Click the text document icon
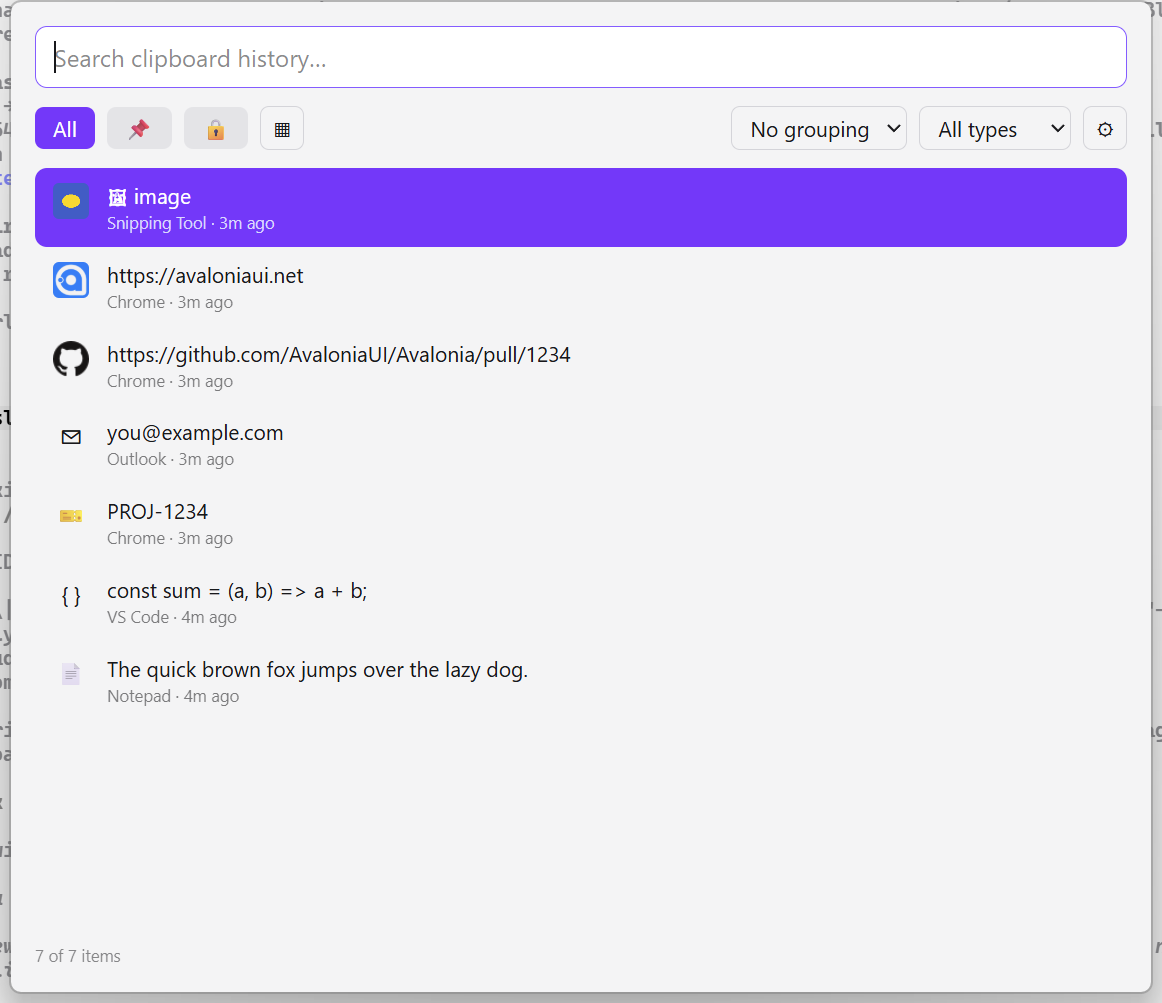1162x1003 pixels. [71, 674]
